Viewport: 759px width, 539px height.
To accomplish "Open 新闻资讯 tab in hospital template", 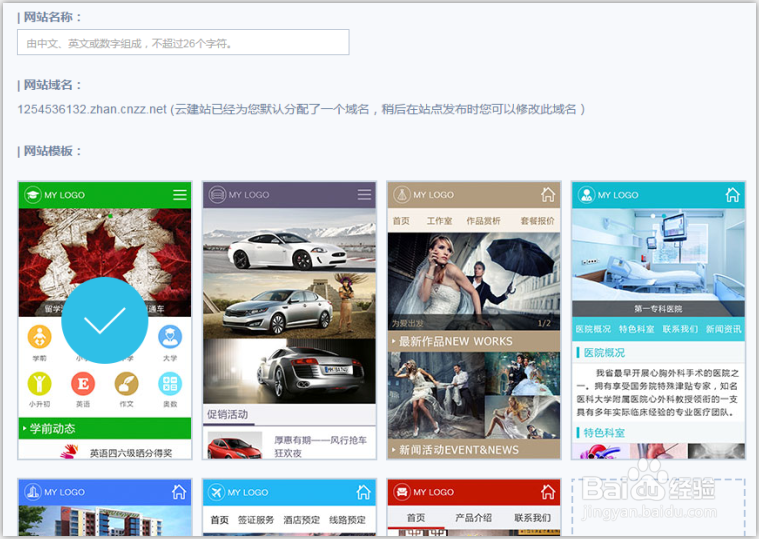I will [x=723, y=329].
